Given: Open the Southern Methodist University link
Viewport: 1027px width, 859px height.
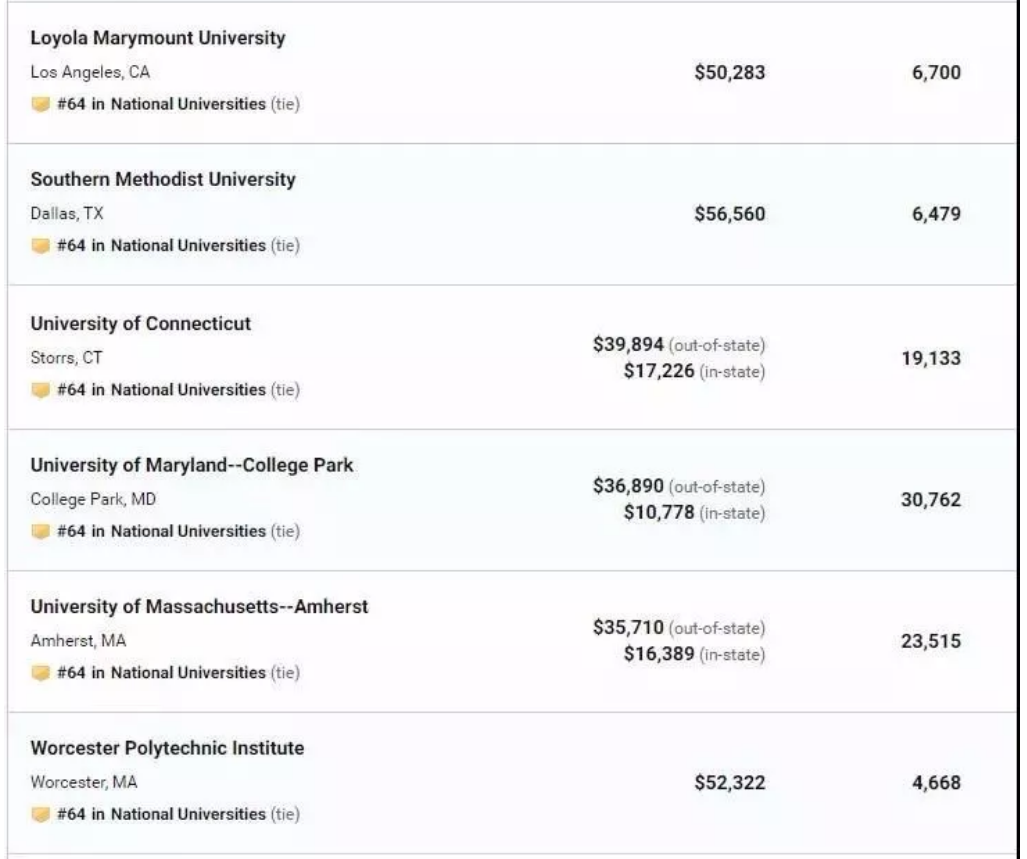Looking at the screenshot, I should pyautogui.click(x=163, y=180).
